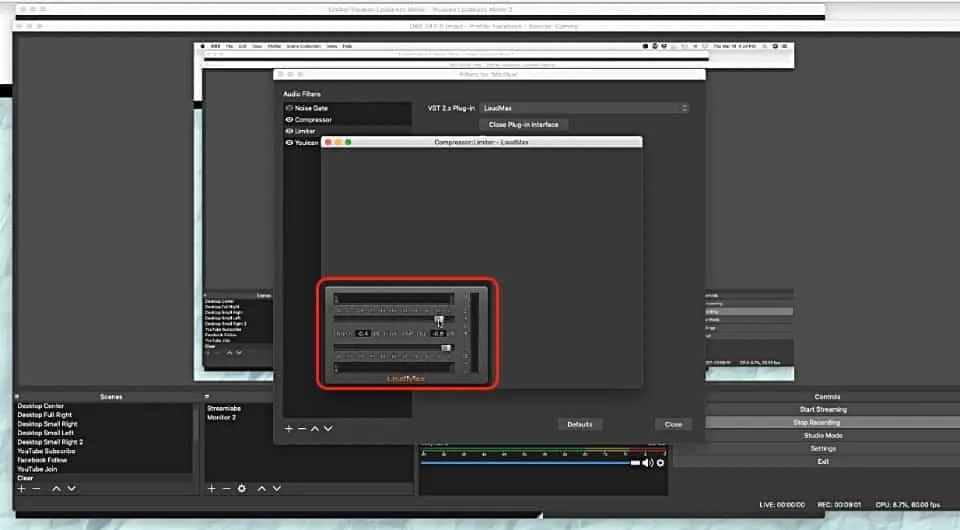This screenshot has height=530, width=960.
Task: Toggle Noise Gate filter visibility eye
Action: coord(289,108)
